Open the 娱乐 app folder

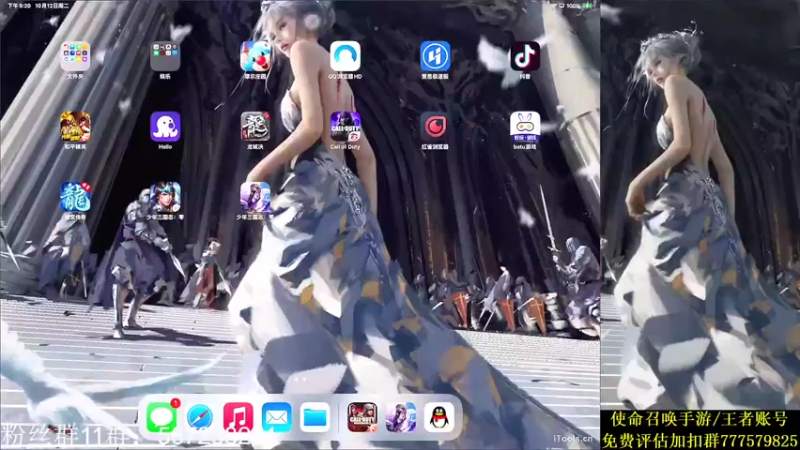[165, 56]
